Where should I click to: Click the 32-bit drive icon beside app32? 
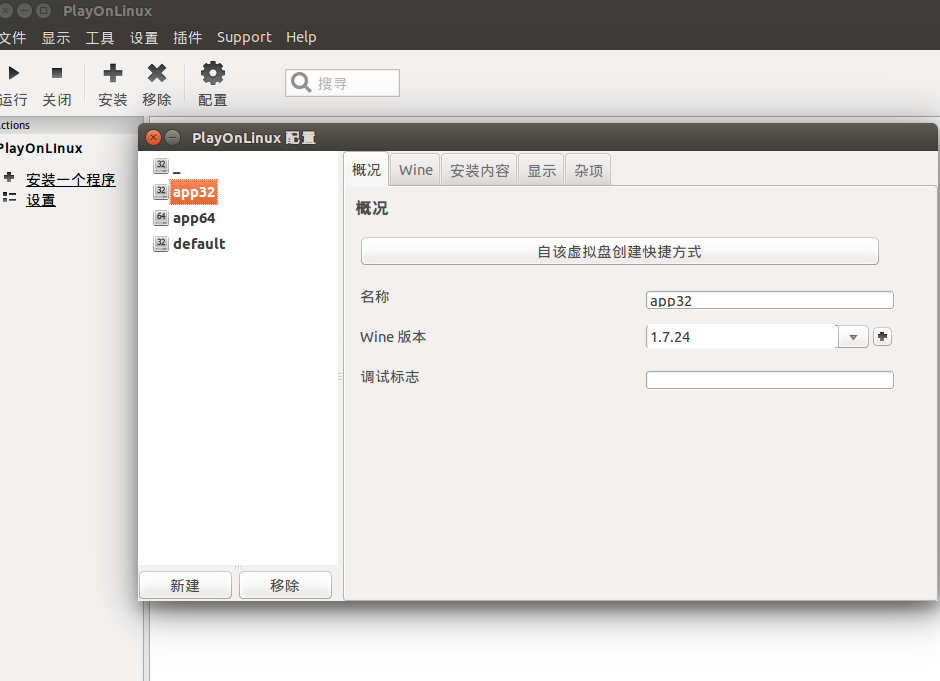[x=161, y=192]
